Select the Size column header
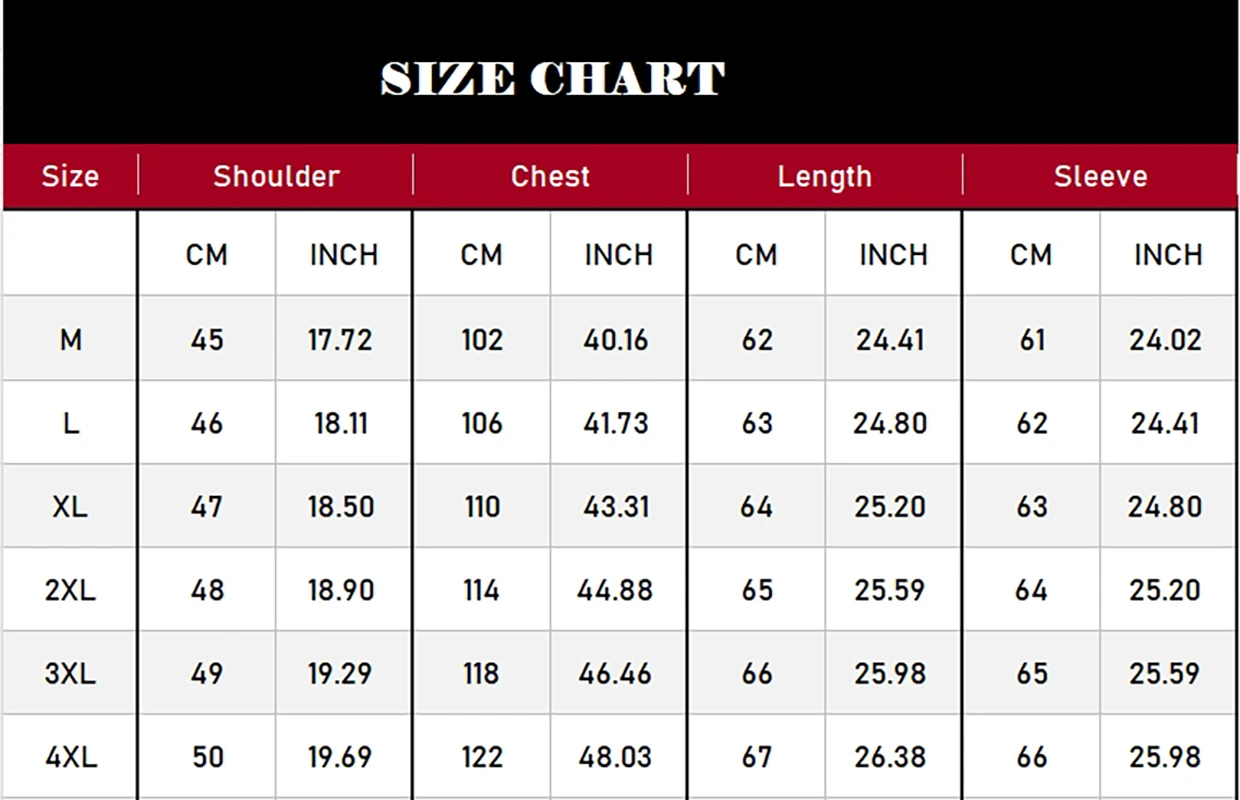The image size is (1240, 800). 70,176
